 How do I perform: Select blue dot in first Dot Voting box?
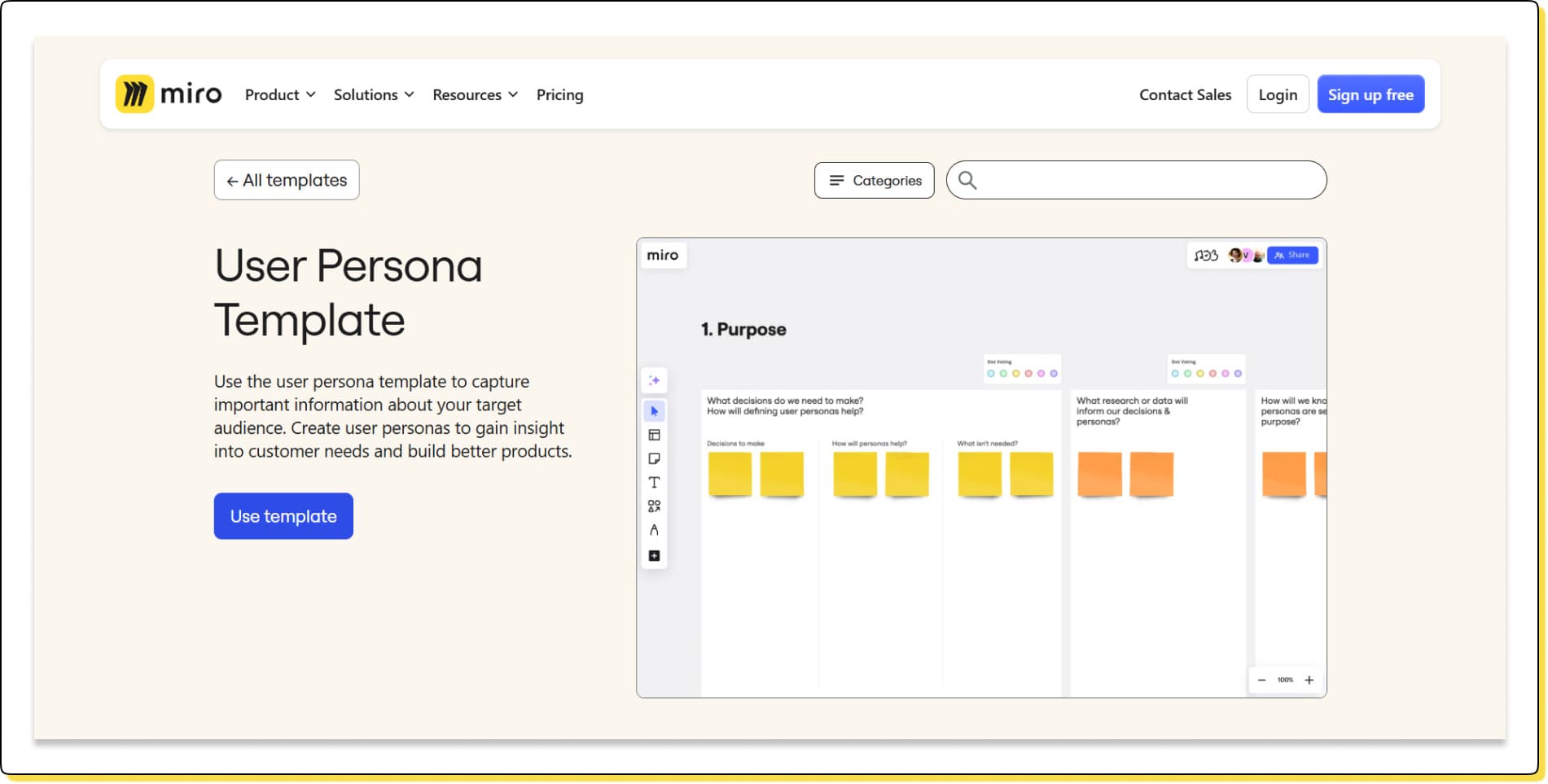[991, 374]
